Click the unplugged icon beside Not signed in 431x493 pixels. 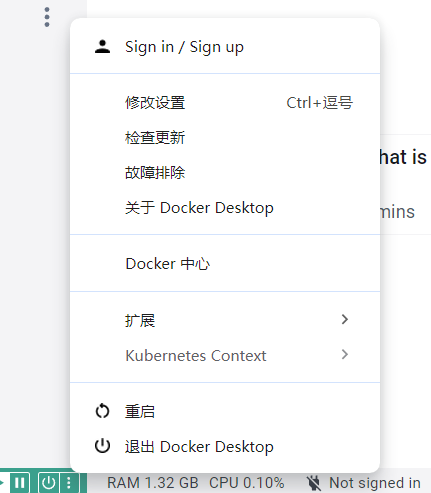[314, 483]
